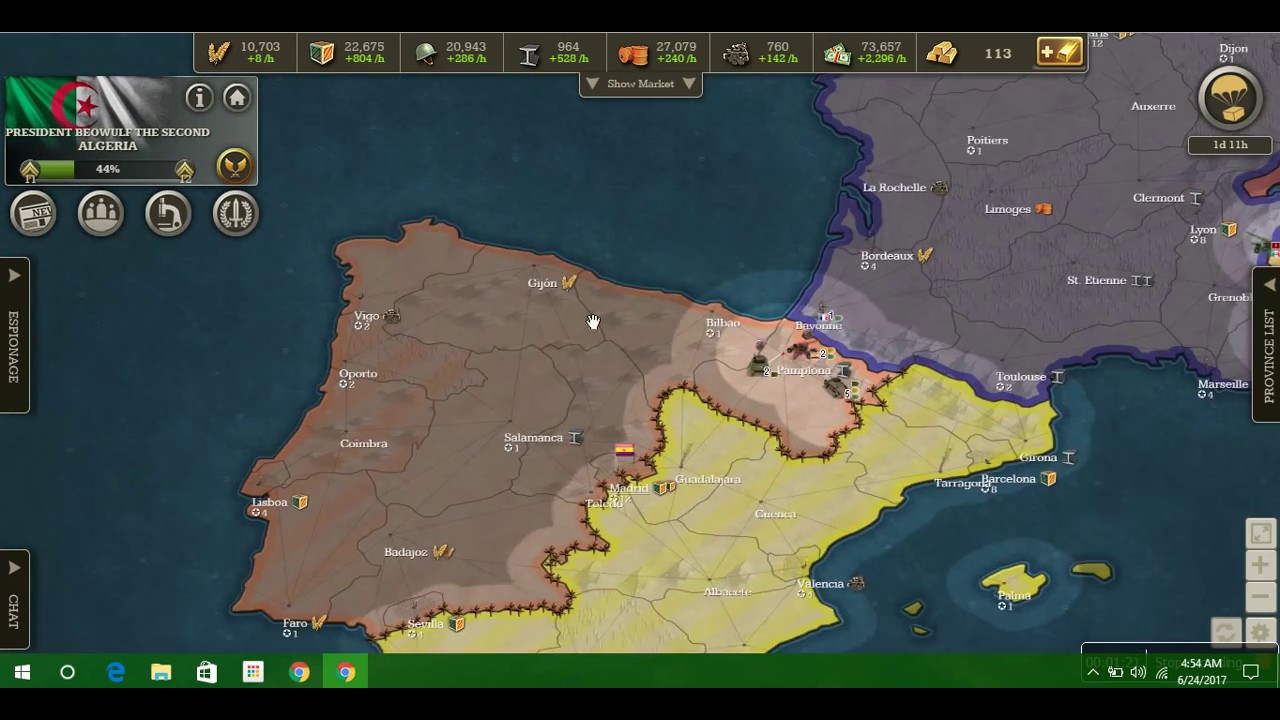
Task: Click the 1d 11h timer label
Action: (x=1230, y=145)
